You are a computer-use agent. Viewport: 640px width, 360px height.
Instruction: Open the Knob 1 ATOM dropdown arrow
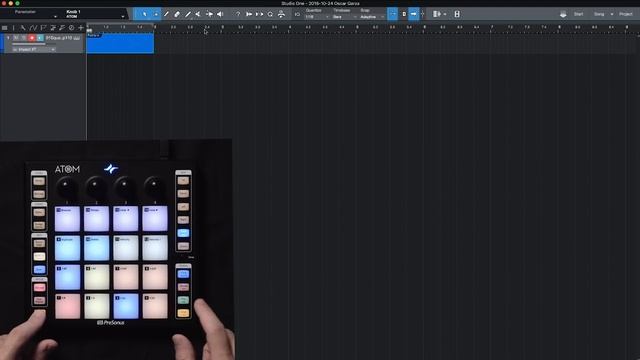[122, 17]
